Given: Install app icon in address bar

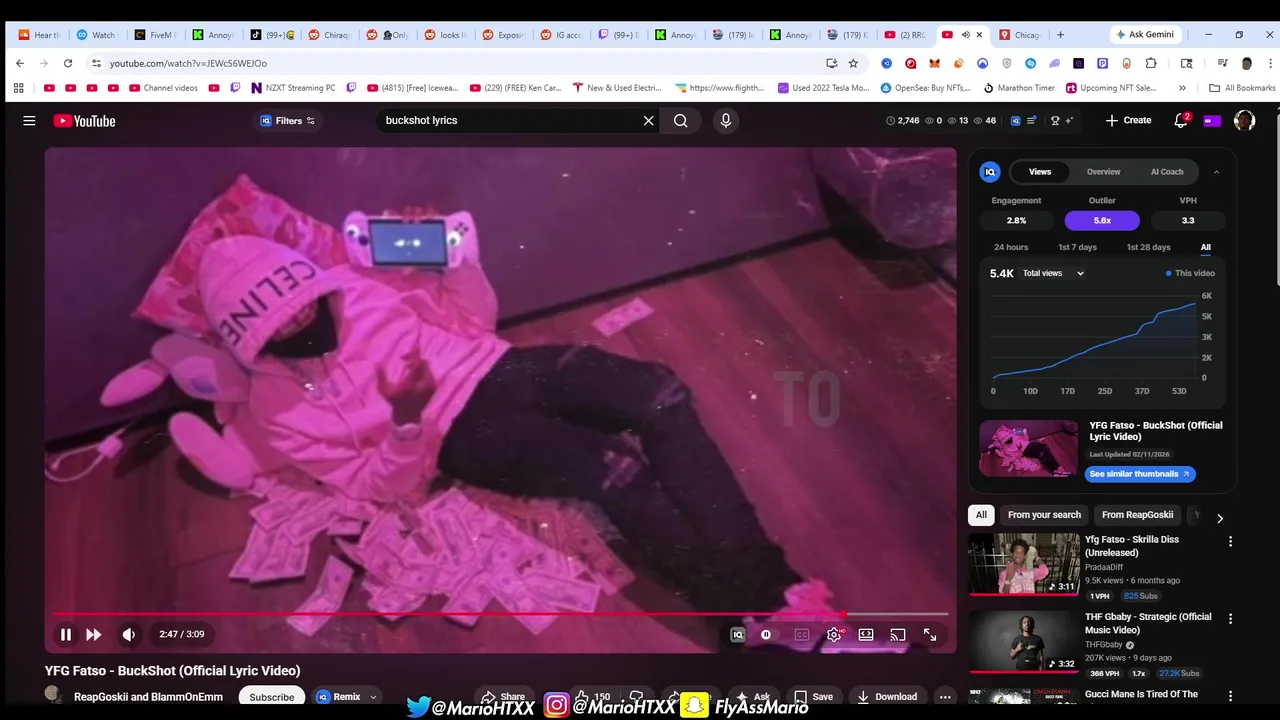Looking at the screenshot, I should click(x=831, y=63).
